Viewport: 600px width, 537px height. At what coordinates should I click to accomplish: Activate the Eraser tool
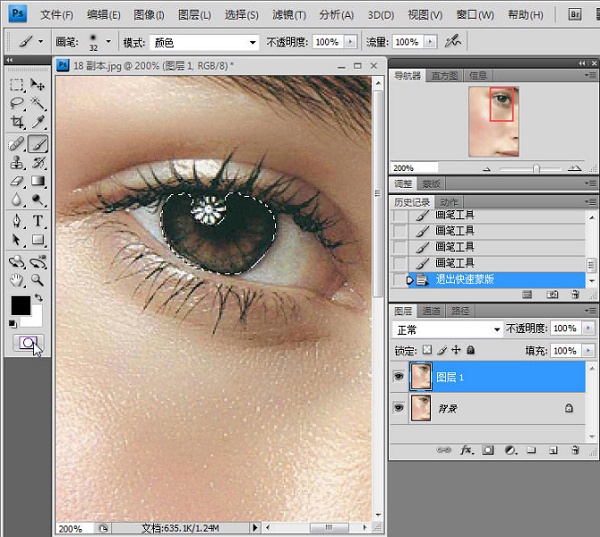coord(16,181)
